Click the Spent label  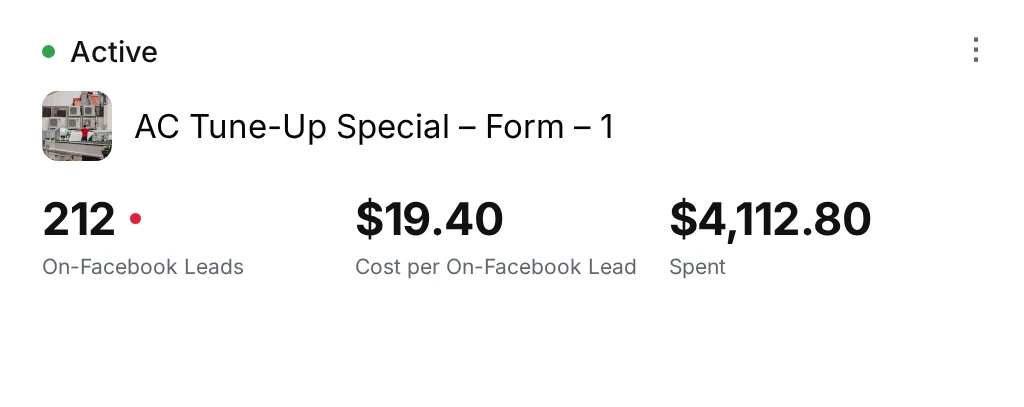[x=697, y=267]
